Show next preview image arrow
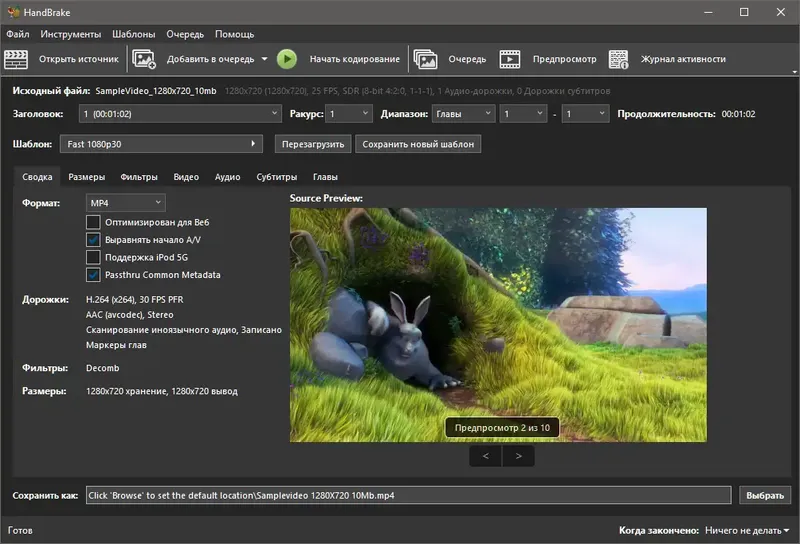 tap(518, 456)
